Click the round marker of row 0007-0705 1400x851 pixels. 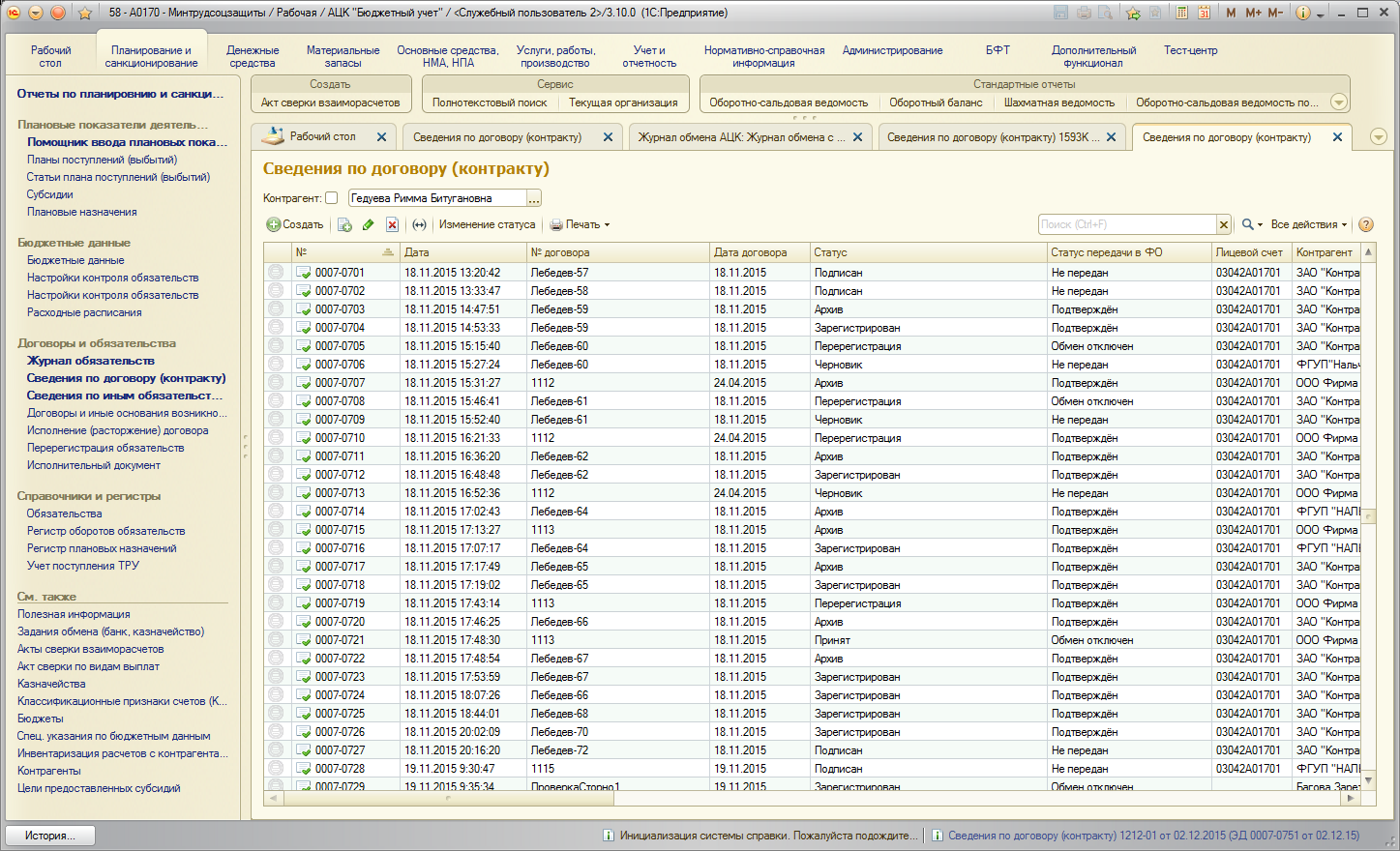point(276,346)
